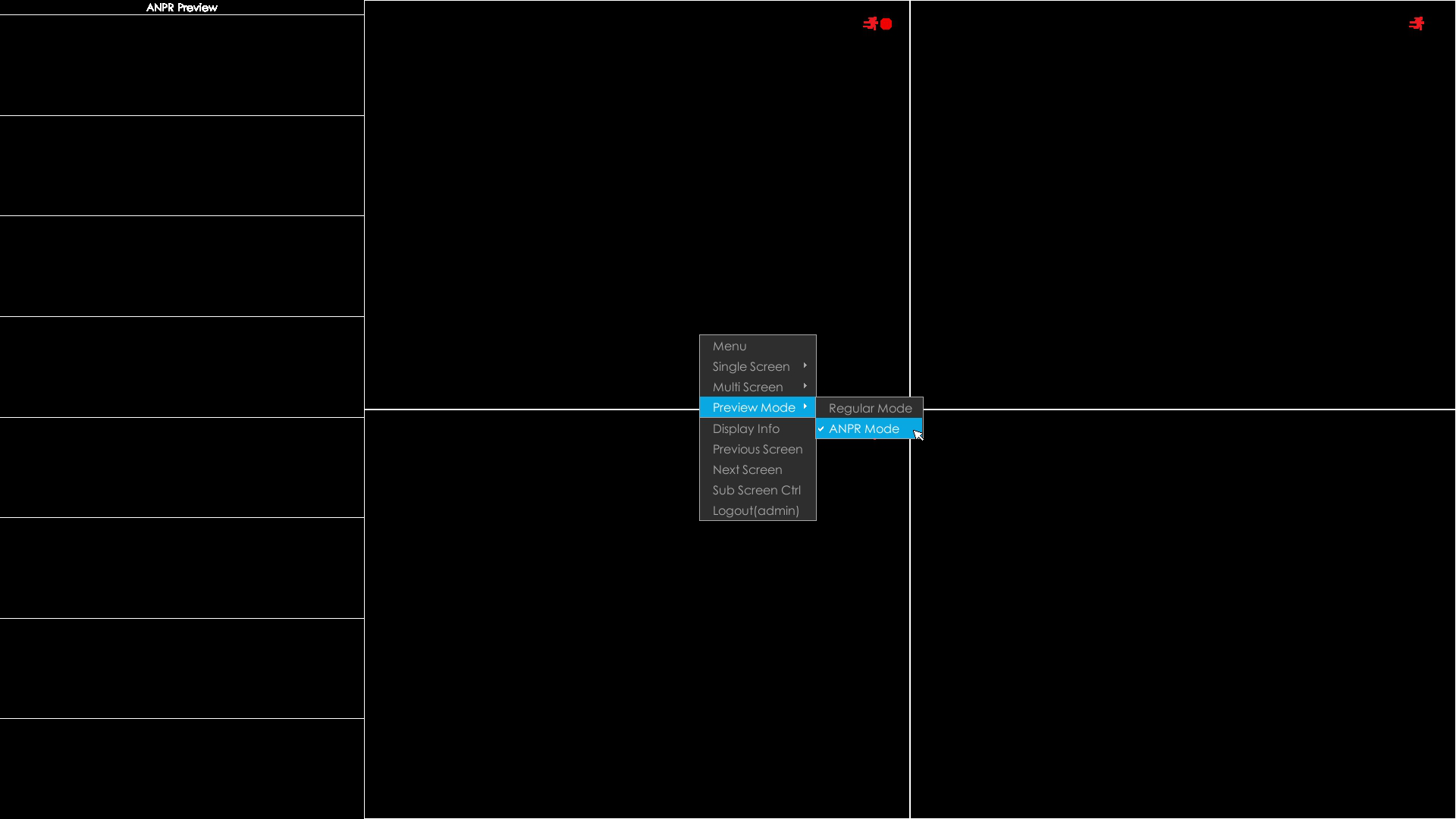Click Logout(admin) in context menu
Viewport: 1456px width, 819px height.
(x=755, y=510)
